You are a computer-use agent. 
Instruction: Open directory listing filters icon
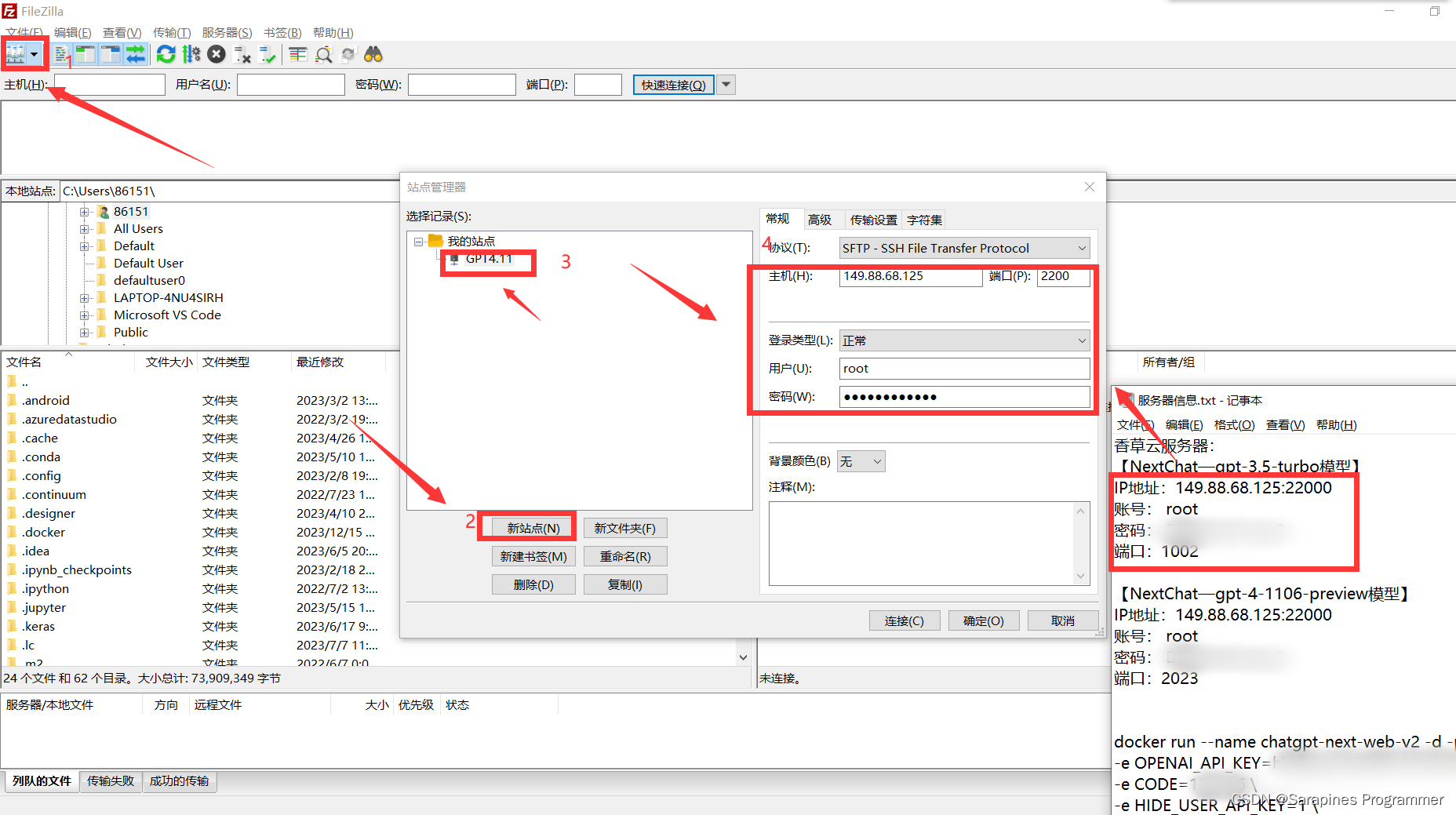point(297,53)
